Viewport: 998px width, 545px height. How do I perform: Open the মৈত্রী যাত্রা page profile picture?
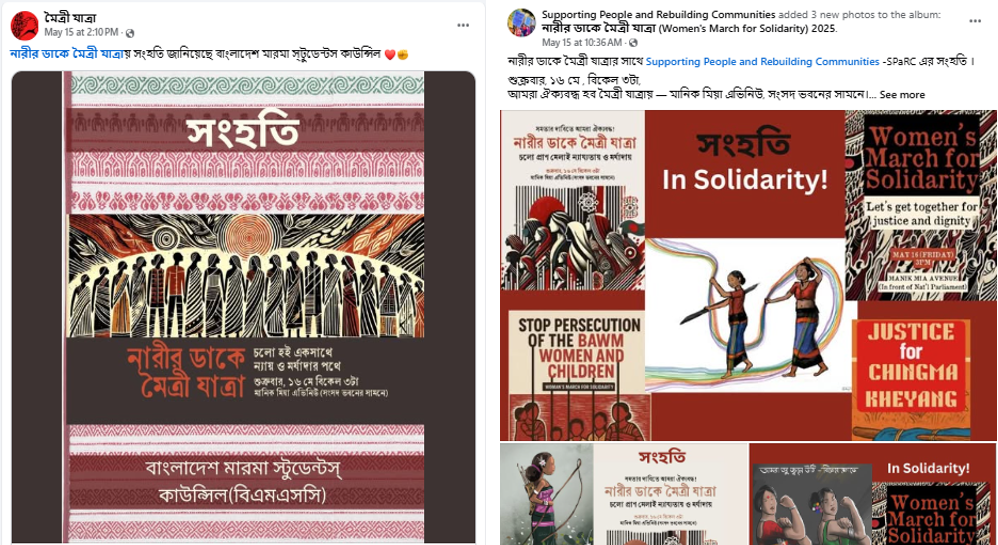coord(25,25)
